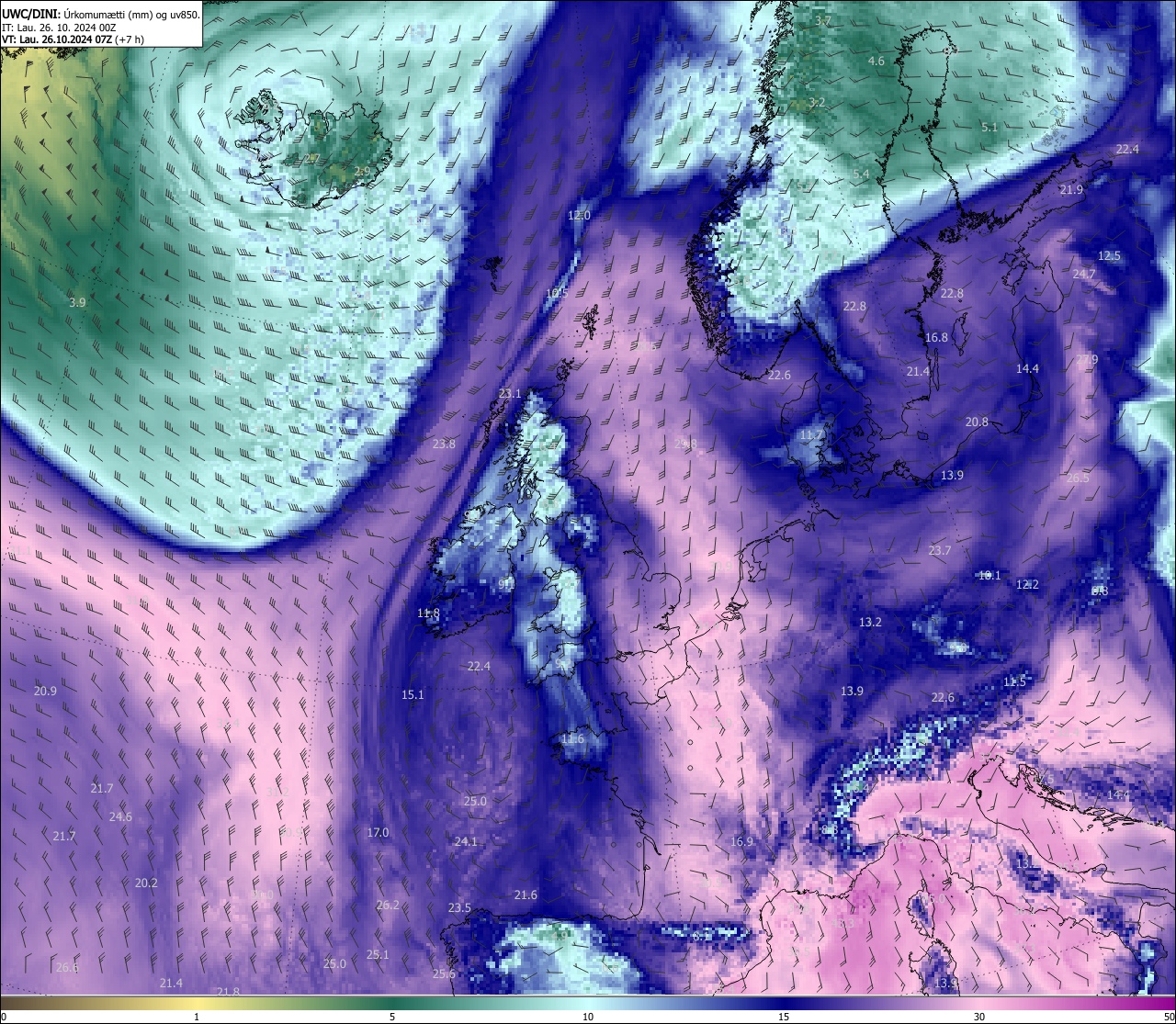The width and height of the screenshot is (1176, 1024).
Task: Select the 26.2 map value
Action: (x=388, y=905)
